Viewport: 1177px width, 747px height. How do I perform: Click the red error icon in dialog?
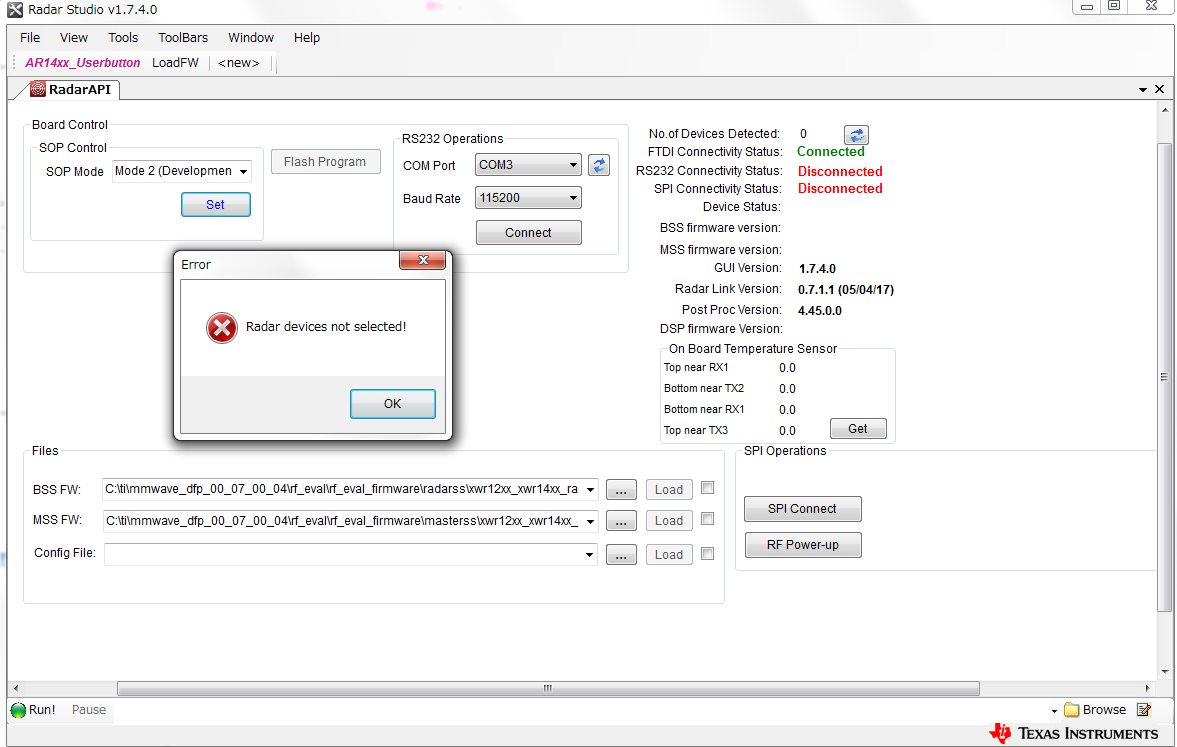222,328
